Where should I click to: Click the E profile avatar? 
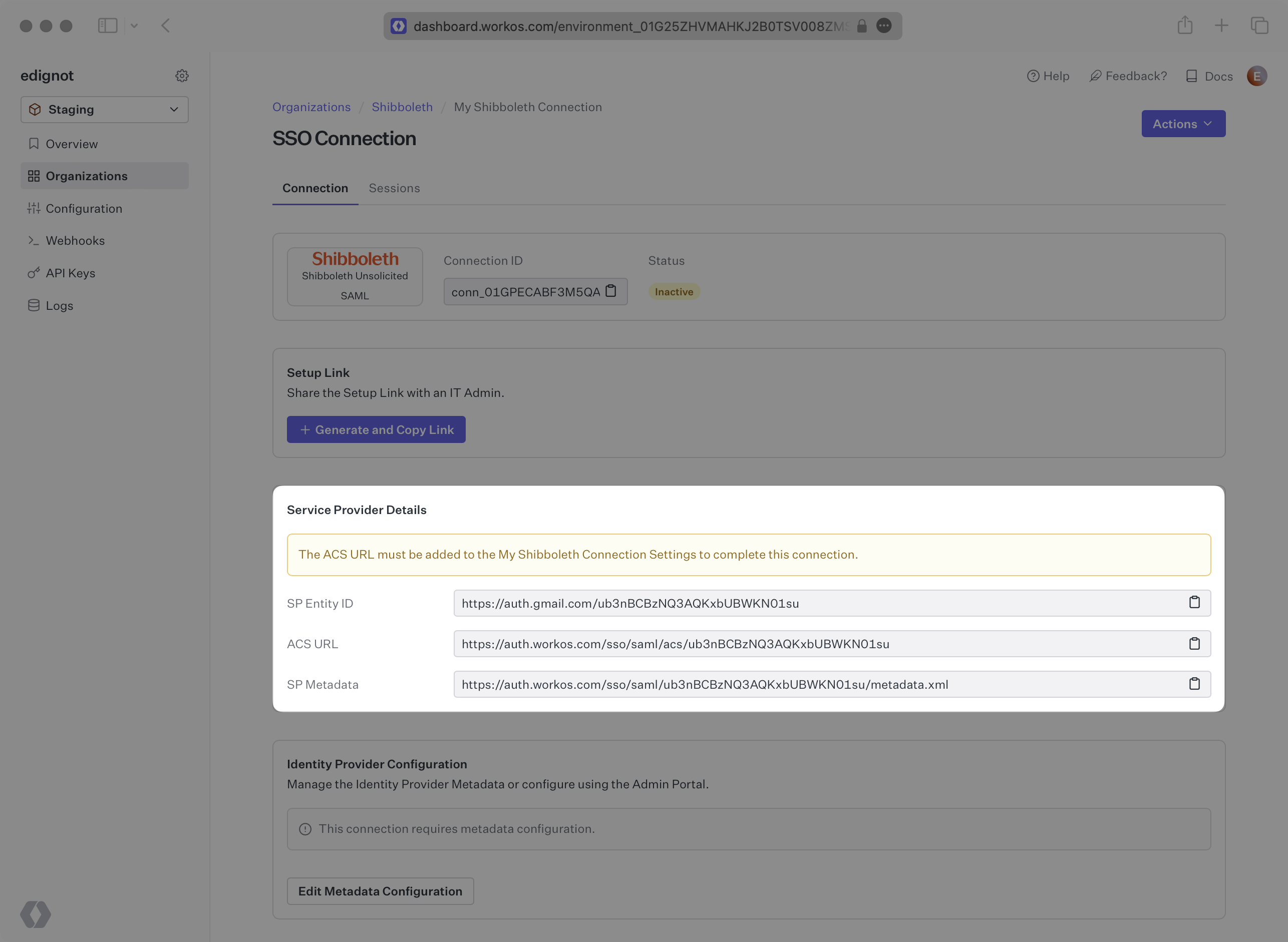[1256, 76]
